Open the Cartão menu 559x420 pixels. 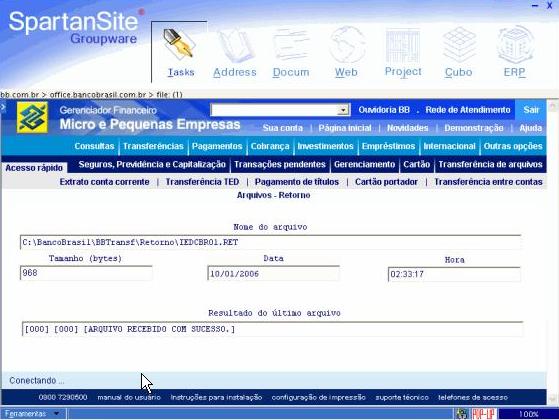point(416,164)
